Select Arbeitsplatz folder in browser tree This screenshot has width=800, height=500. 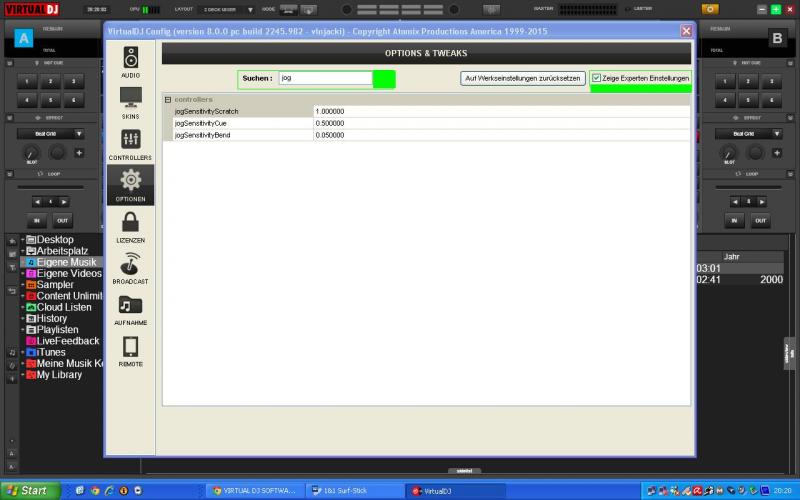[x=62, y=251]
